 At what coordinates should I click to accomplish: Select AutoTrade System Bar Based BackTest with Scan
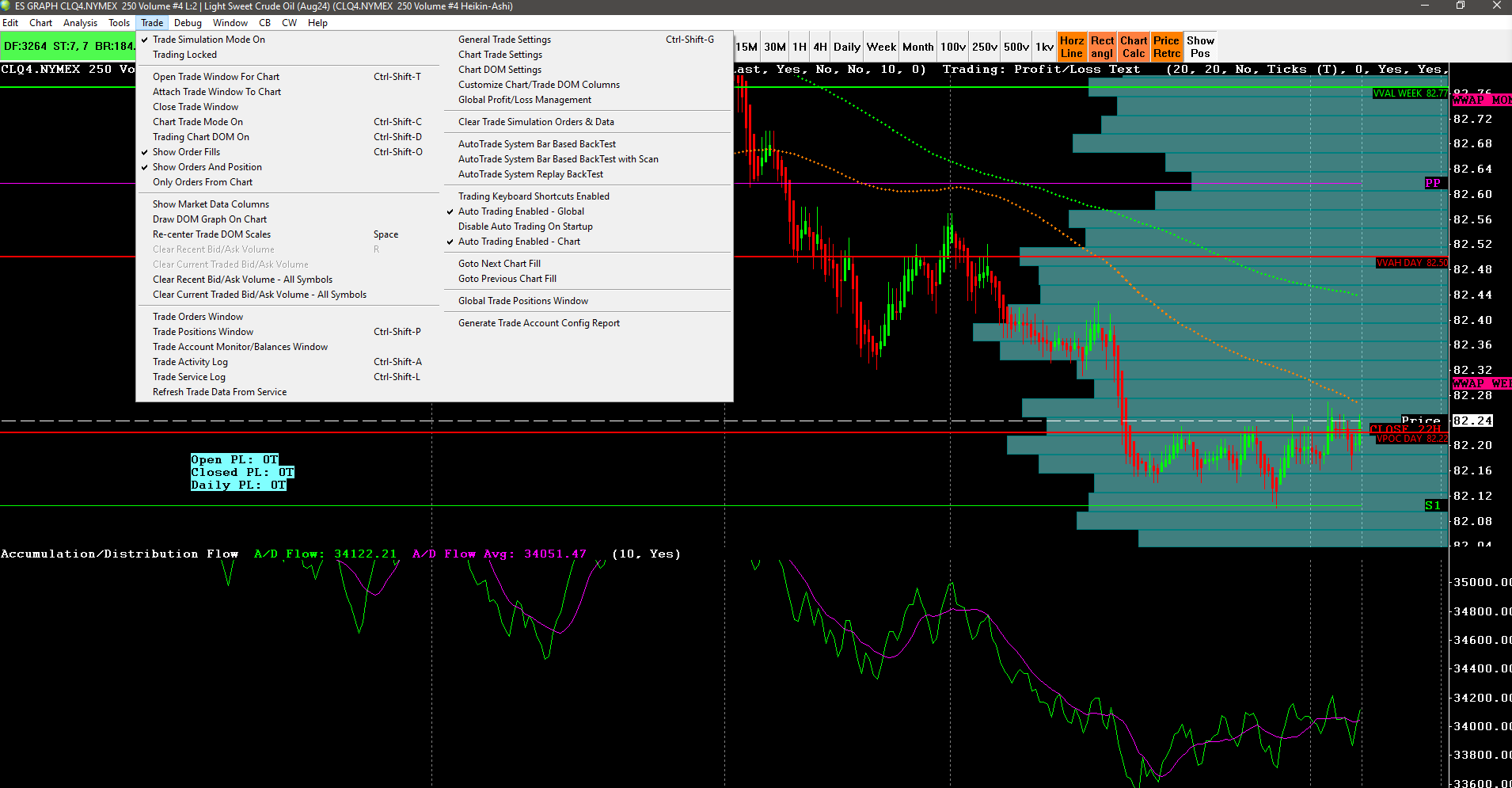[x=587, y=159]
